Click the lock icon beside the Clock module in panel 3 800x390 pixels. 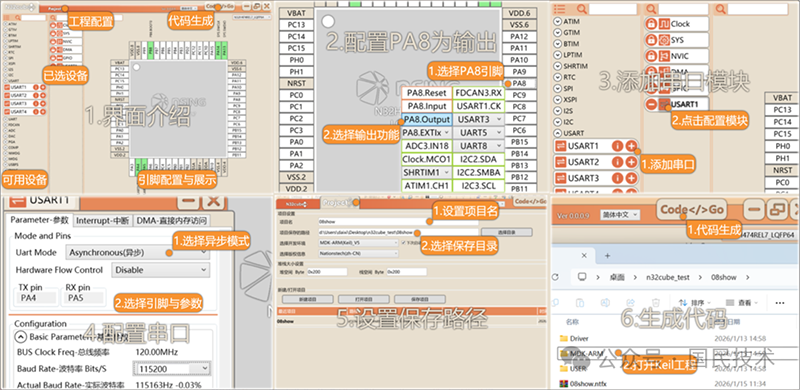[x=651, y=24]
